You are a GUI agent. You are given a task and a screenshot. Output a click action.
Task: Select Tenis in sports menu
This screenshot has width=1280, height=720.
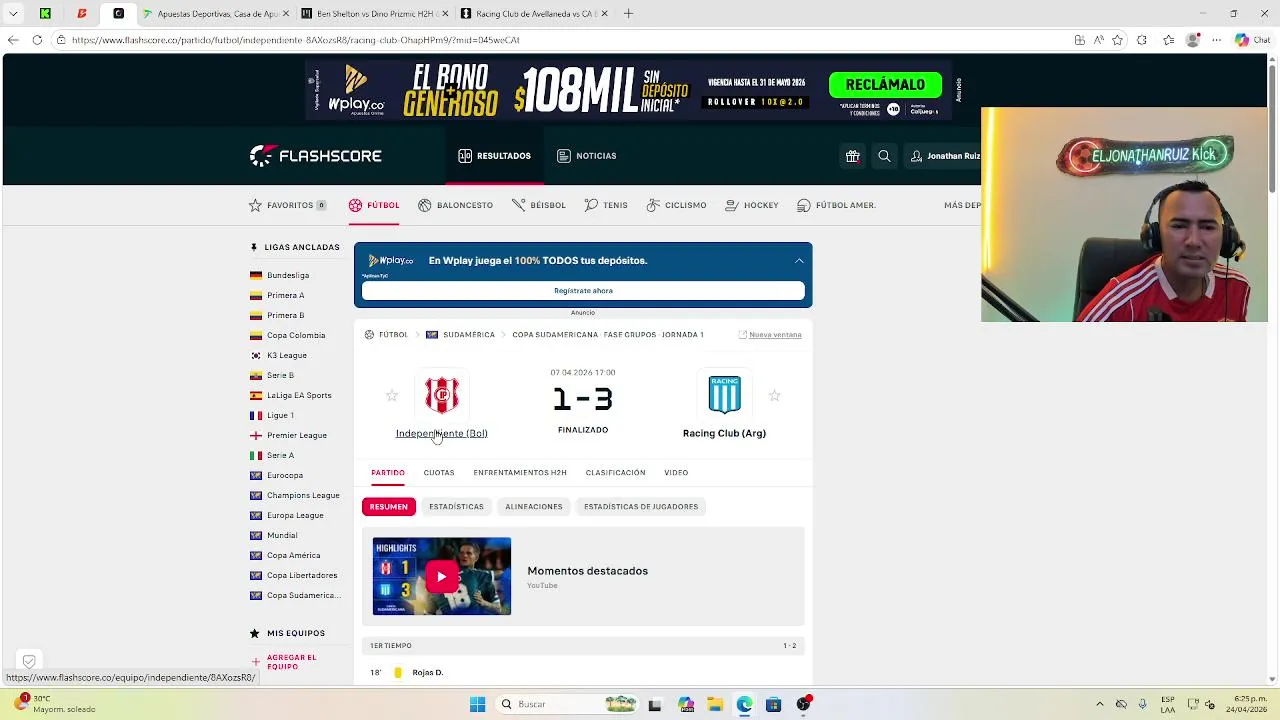(x=606, y=205)
